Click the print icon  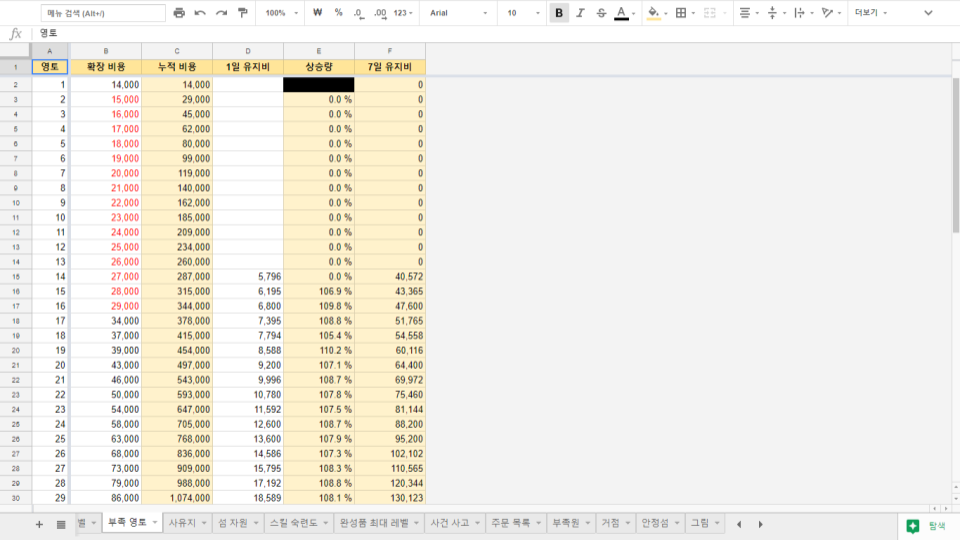click(x=179, y=13)
